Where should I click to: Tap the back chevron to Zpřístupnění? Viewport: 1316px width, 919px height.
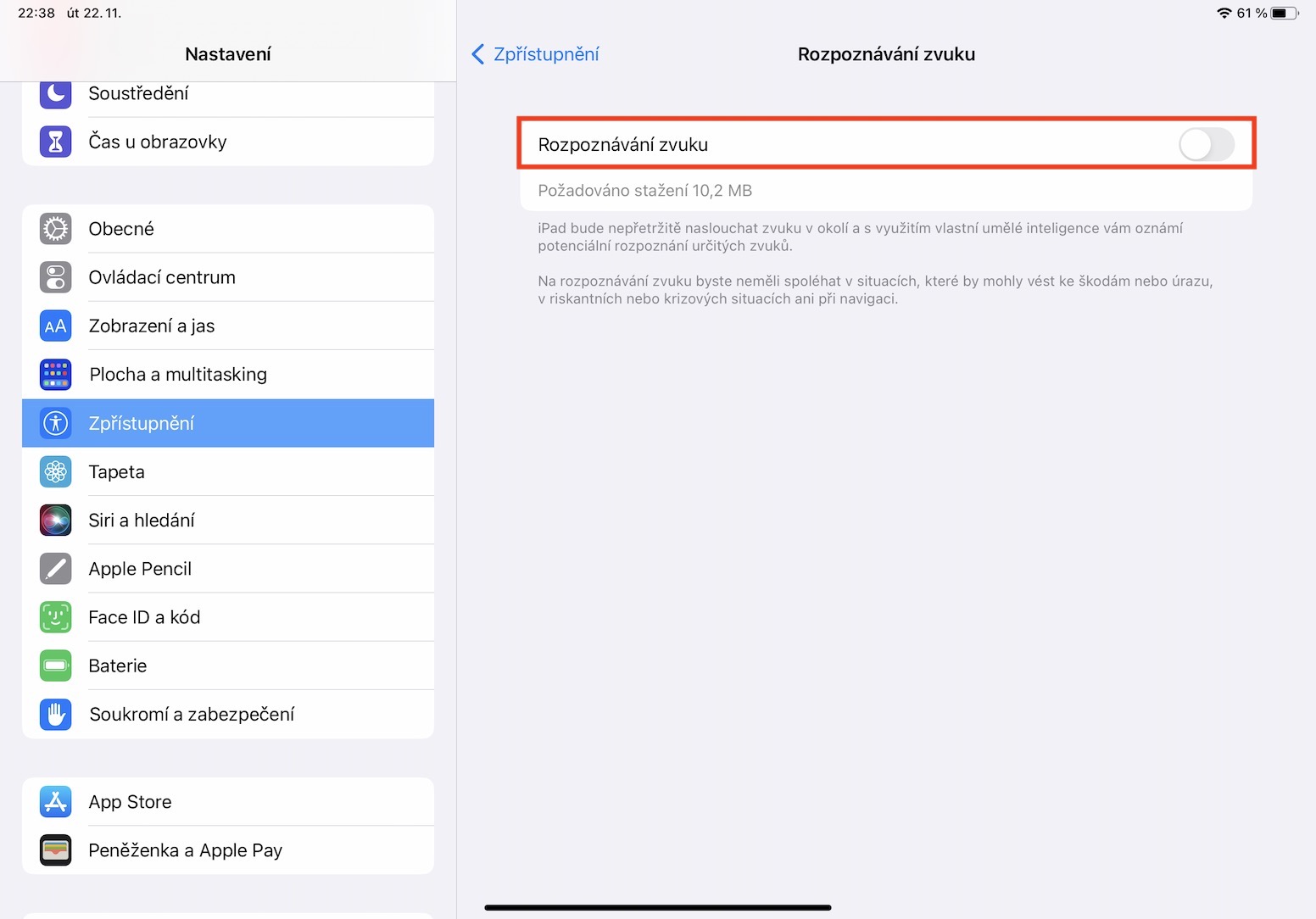pyautogui.click(x=478, y=54)
